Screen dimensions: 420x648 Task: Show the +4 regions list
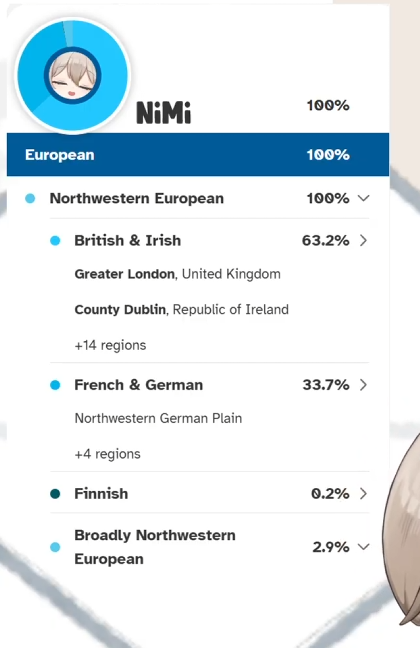[x=107, y=454]
